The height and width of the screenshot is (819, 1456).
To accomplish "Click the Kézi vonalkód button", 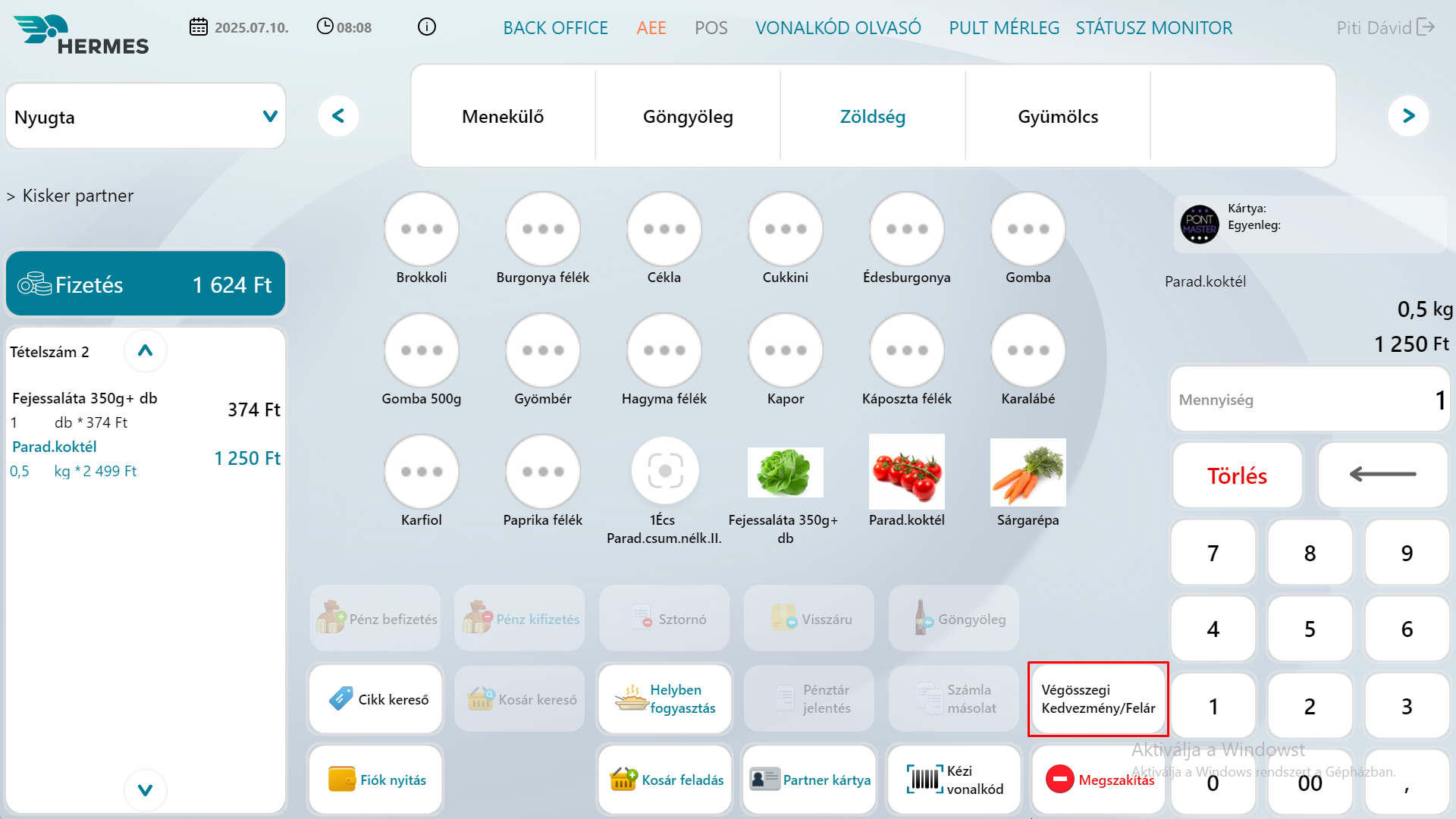I will point(954,780).
